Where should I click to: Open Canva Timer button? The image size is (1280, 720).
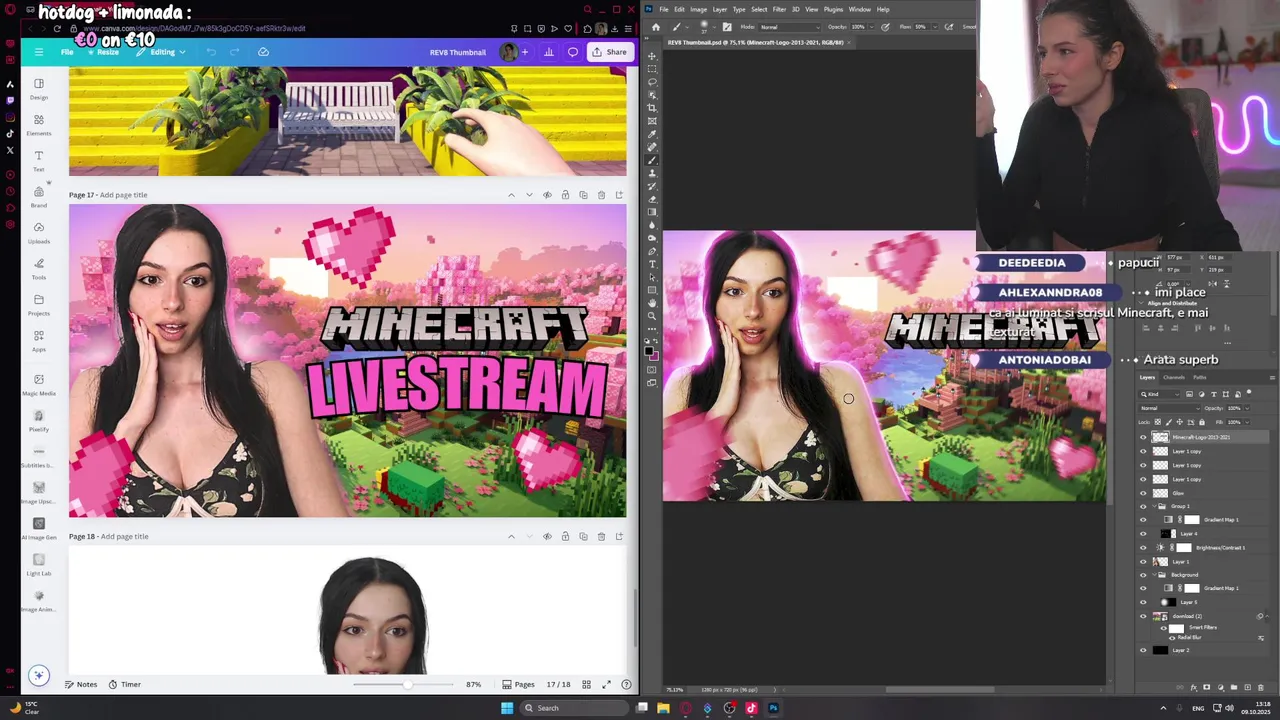point(125,684)
